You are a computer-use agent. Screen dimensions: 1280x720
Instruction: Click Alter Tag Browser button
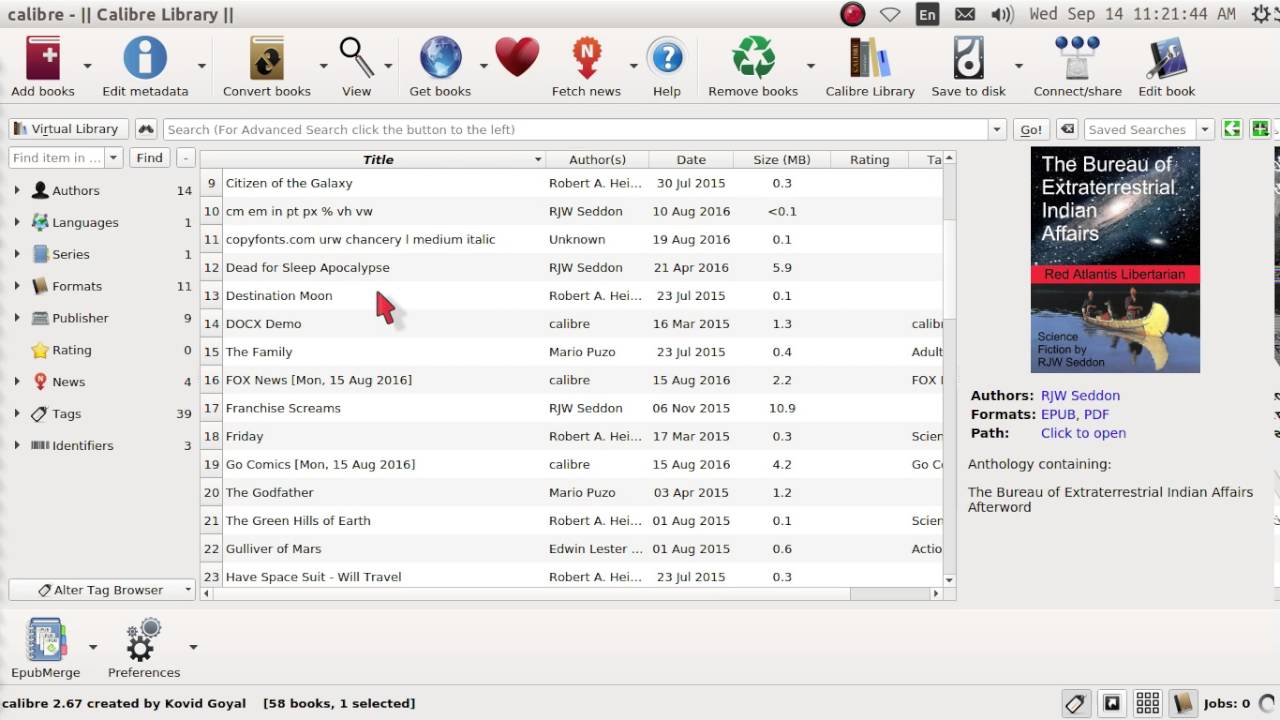click(101, 590)
